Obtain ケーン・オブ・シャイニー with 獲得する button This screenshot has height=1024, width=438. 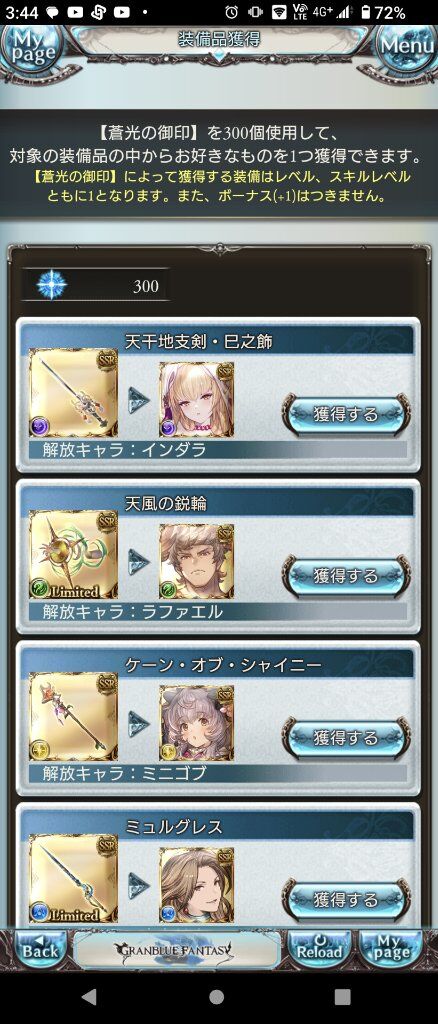coord(346,738)
